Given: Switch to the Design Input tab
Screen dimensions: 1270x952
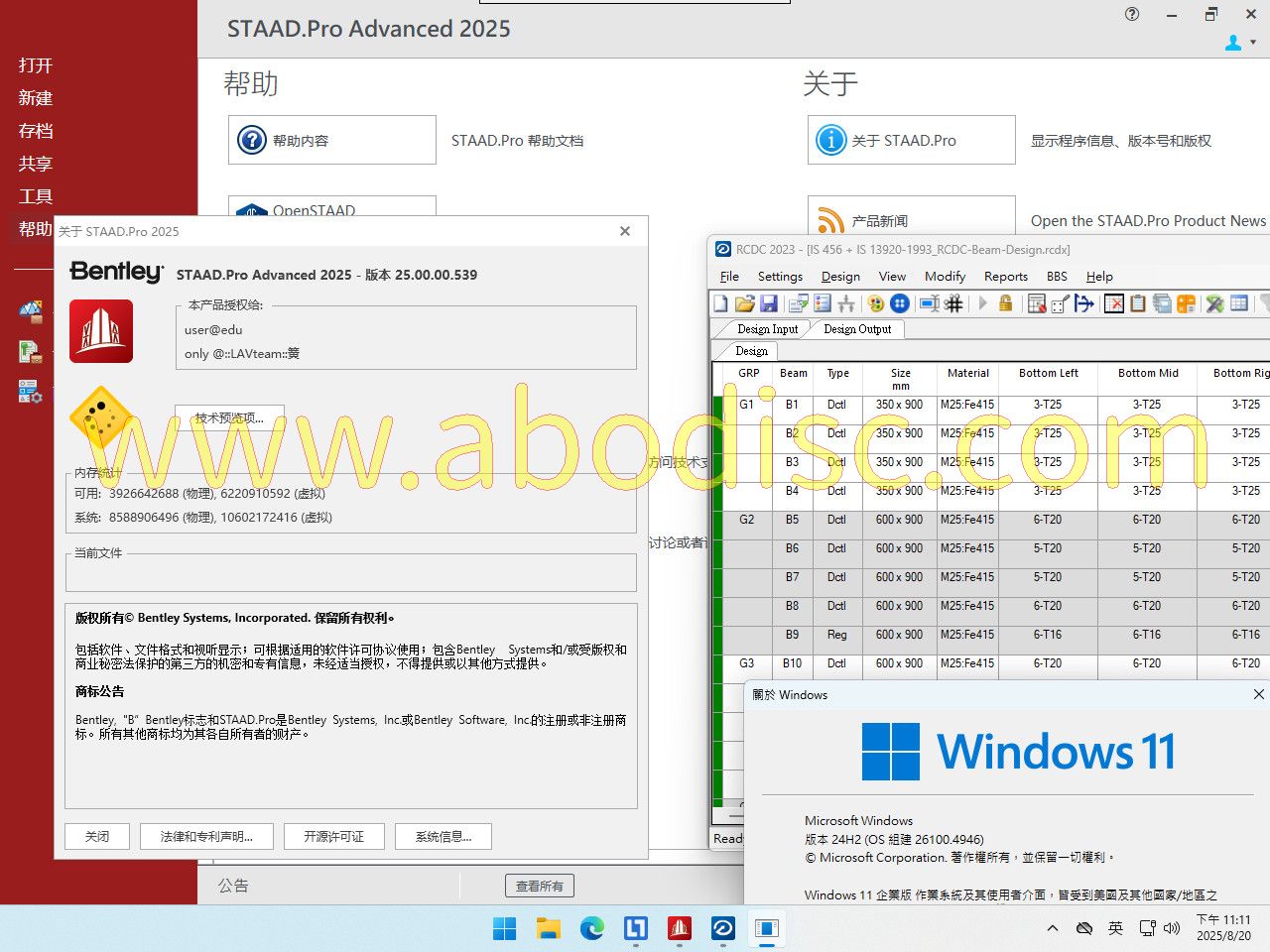Looking at the screenshot, I should coord(767,329).
